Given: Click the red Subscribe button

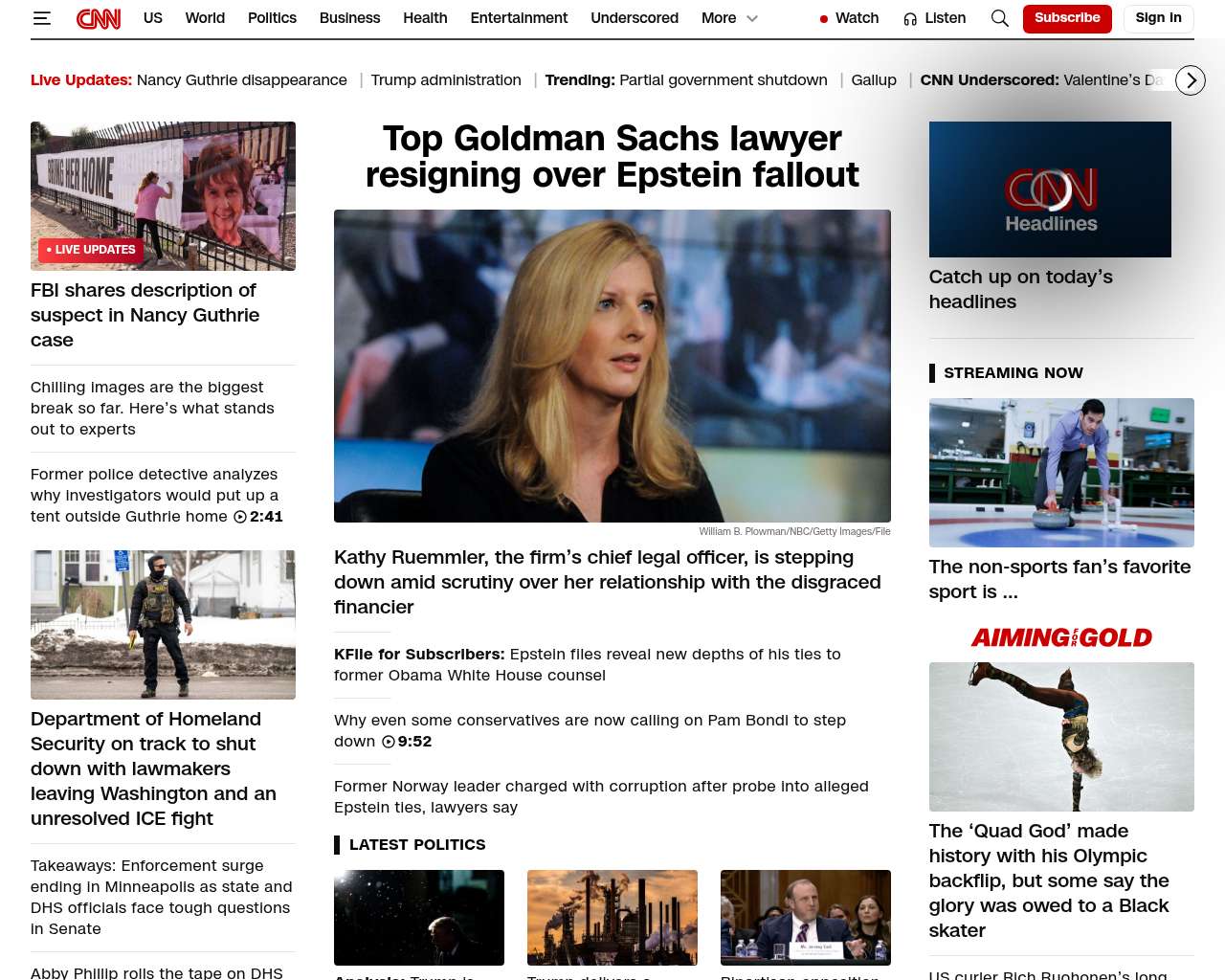Looking at the screenshot, I should point(1066,18).
